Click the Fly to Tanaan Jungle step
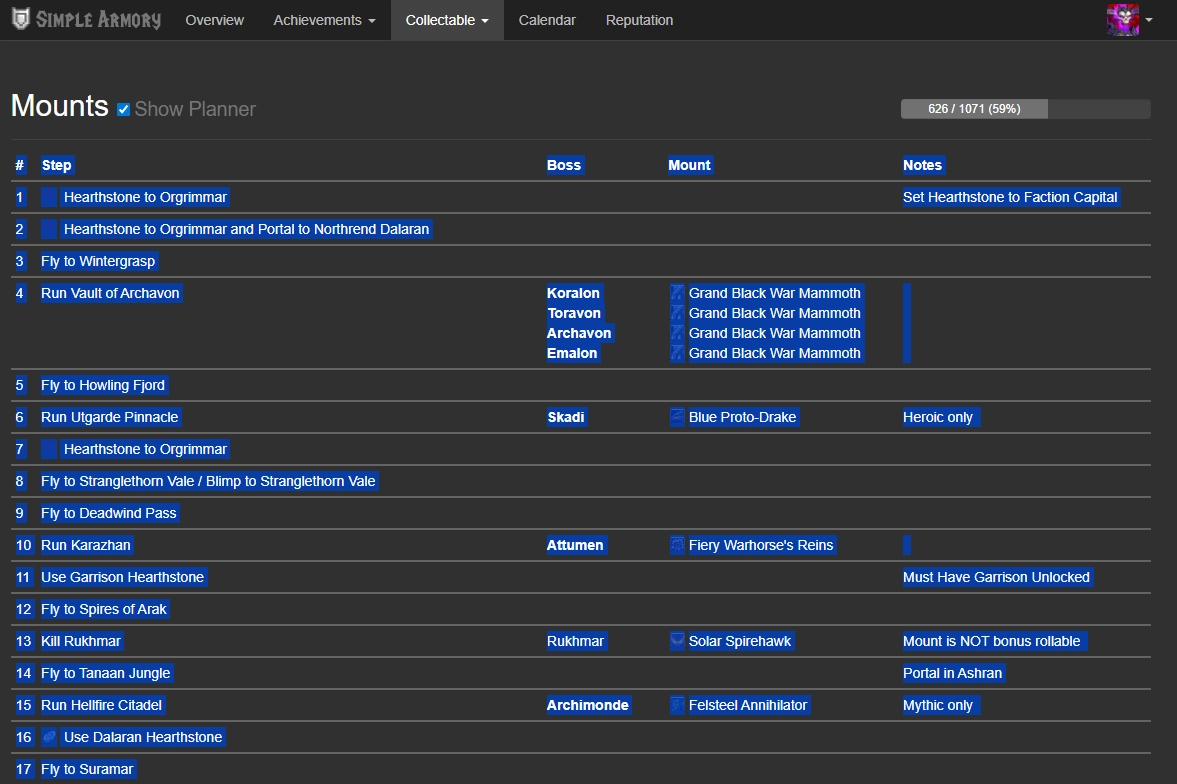Viewport: 1177px width, 784px height. [106, 673]
